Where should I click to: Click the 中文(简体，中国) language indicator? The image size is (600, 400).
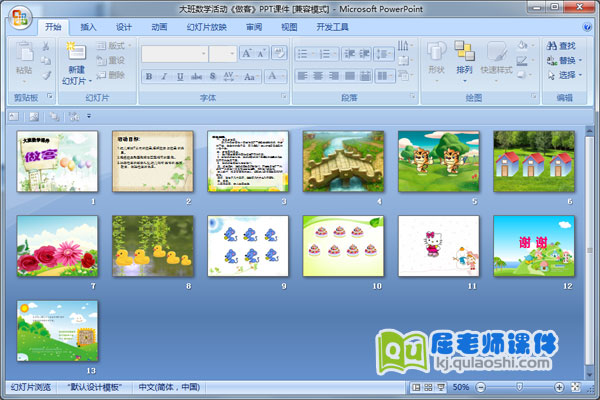pyautogui.click(x=169, y=387)
